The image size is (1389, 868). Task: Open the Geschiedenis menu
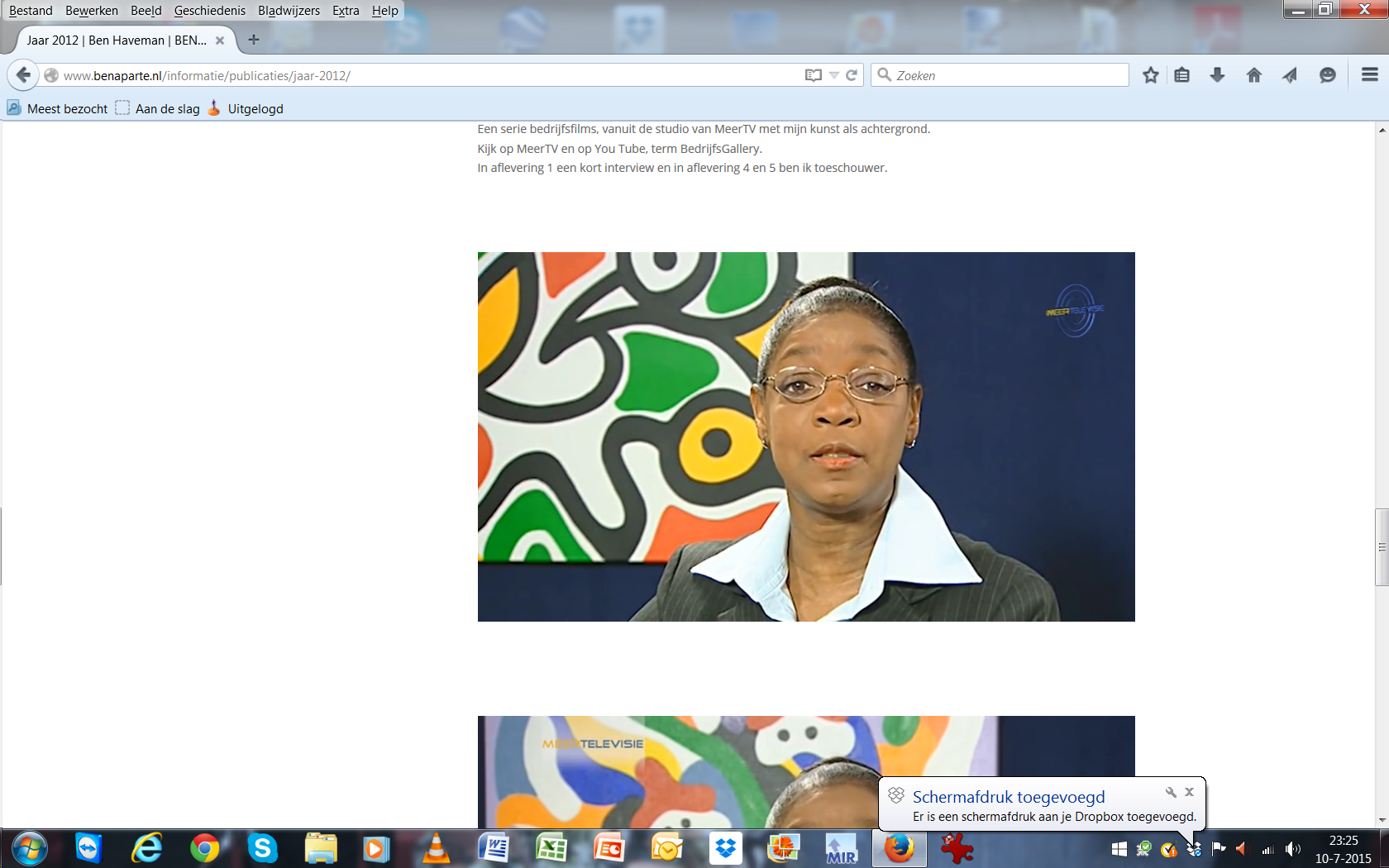209,11
